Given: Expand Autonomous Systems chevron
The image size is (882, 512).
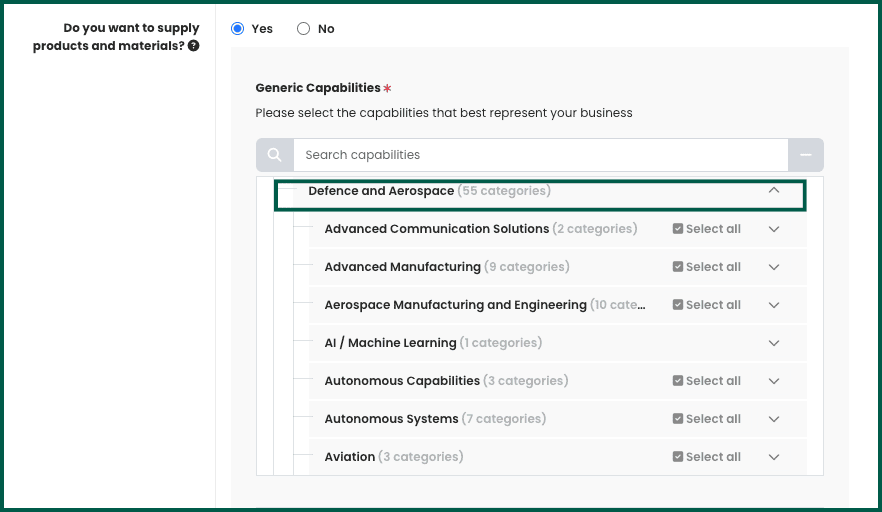Looking at the screenshot, I should tap(773, 419).
